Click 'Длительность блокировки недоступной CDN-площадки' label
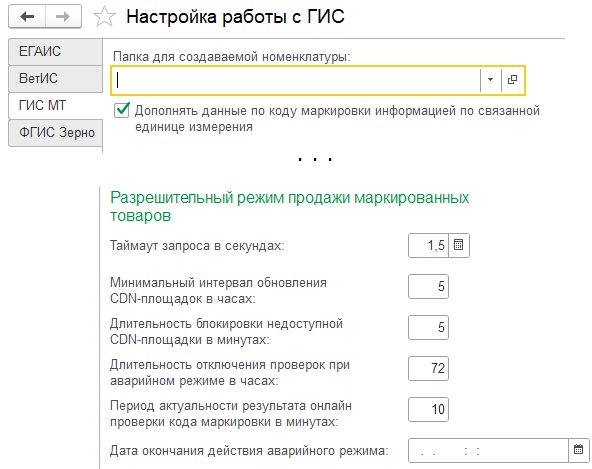Screen dimensions: 592x469 (226, 332)
